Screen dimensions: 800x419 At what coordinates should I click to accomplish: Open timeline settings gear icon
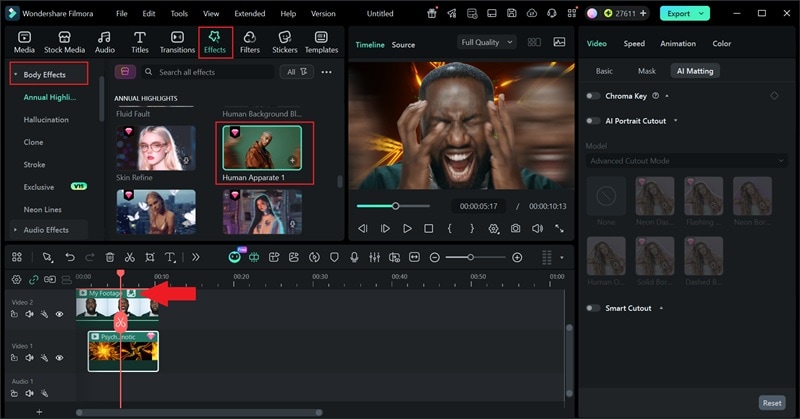point(16,279)
